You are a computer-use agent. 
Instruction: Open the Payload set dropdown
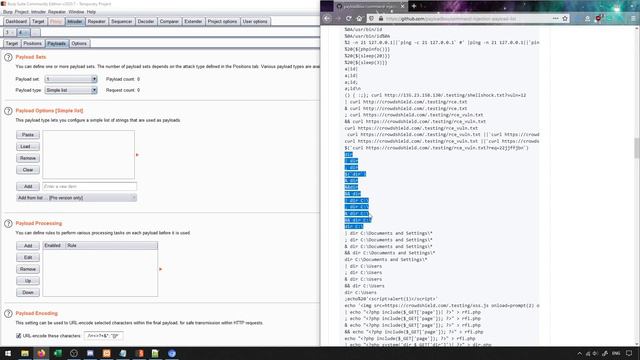tap(71, 79)
